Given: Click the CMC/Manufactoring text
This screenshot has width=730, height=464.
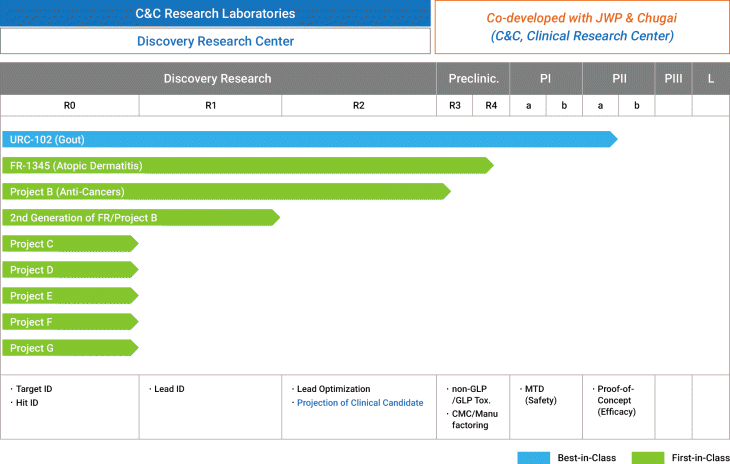Looking at the screenshot, I should pyautogui.click(x=474, y=419).
